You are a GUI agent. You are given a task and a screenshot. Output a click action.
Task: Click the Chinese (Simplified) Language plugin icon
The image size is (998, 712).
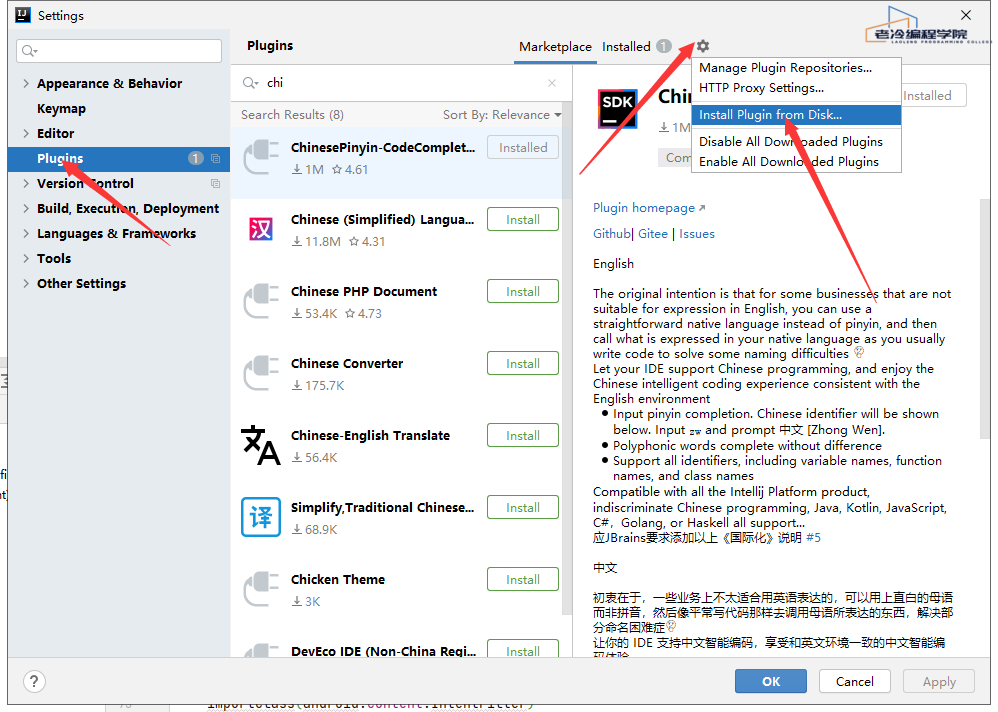point(261,229)
